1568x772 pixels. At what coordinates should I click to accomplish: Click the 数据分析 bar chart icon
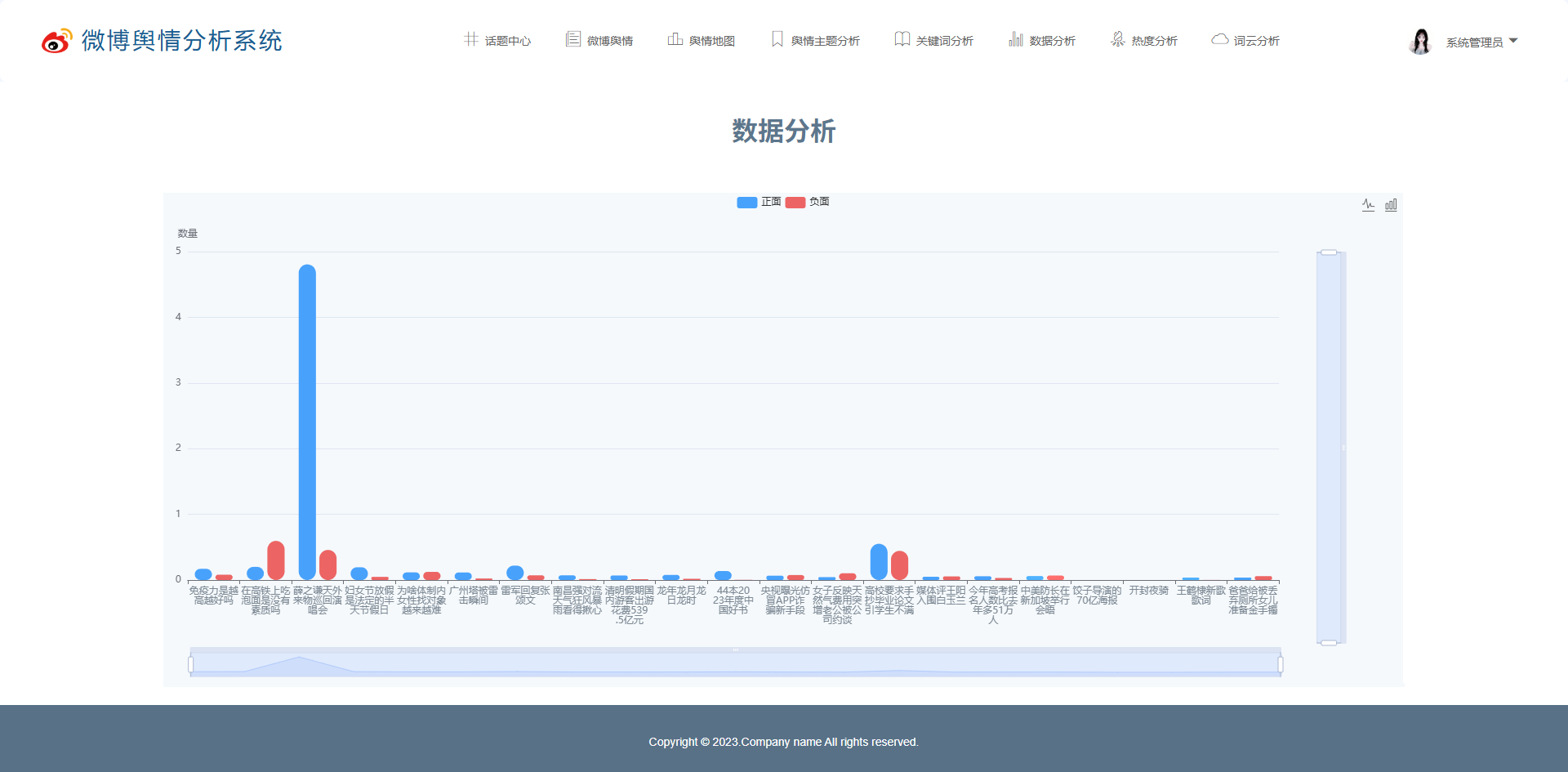(x=1016, y=39)
